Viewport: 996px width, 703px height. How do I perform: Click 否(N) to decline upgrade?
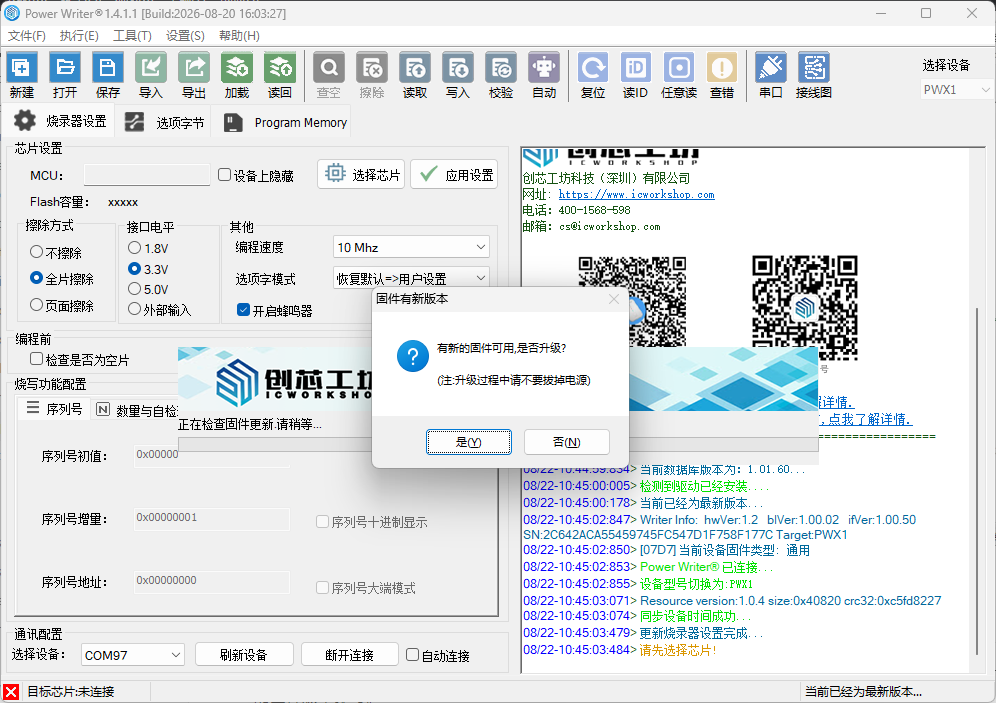567,442
